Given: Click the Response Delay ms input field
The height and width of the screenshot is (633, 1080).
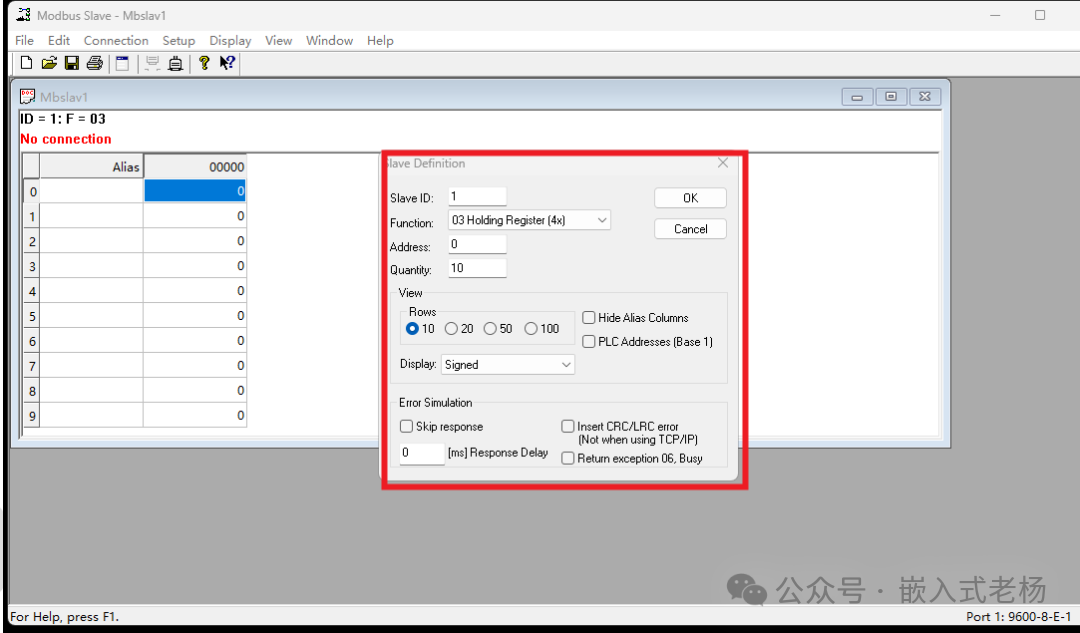Looking at the screenshot, I should 422,453.
